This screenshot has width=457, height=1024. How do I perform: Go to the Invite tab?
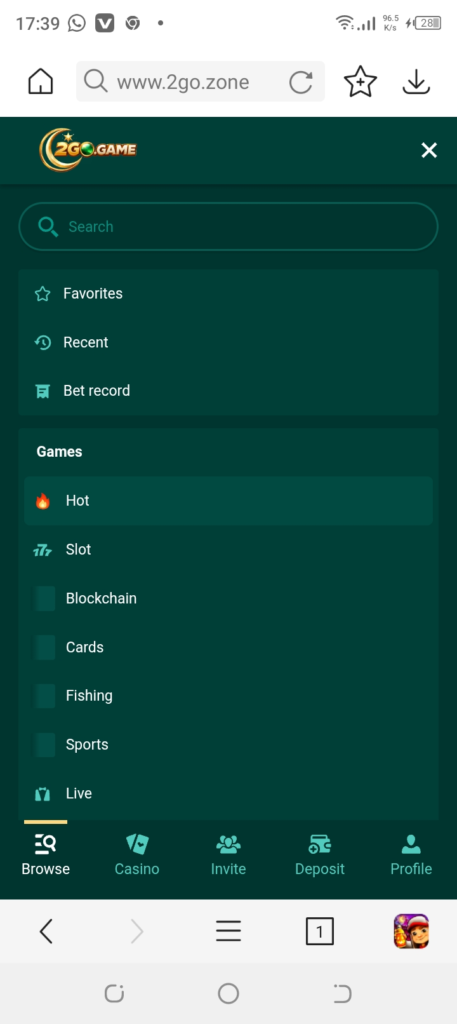228,855
